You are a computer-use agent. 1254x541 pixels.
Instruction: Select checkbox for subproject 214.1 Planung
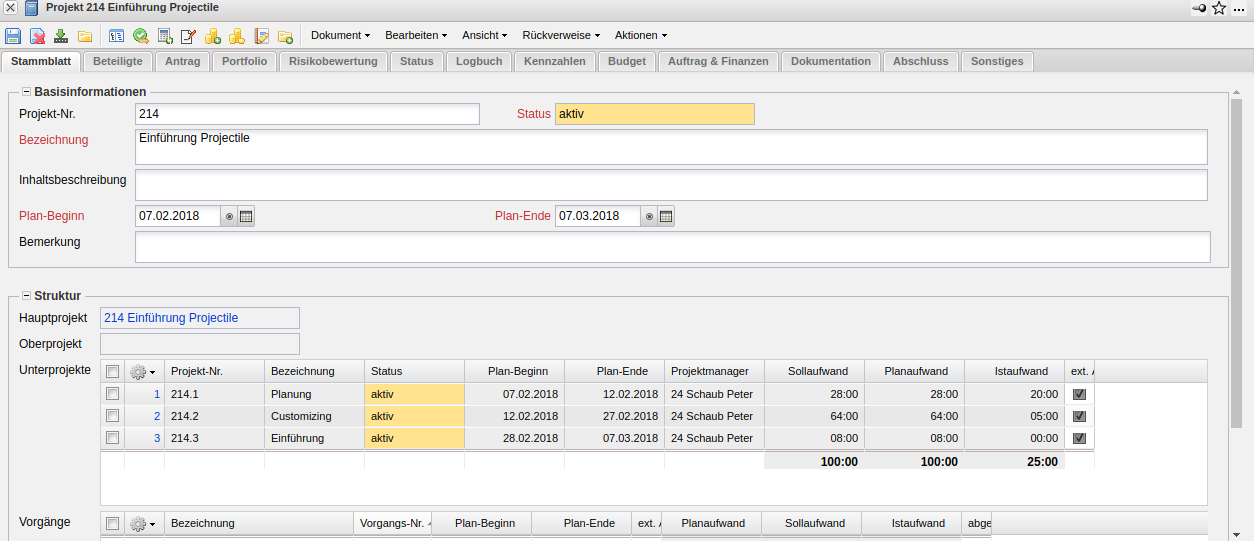point(112,394)
